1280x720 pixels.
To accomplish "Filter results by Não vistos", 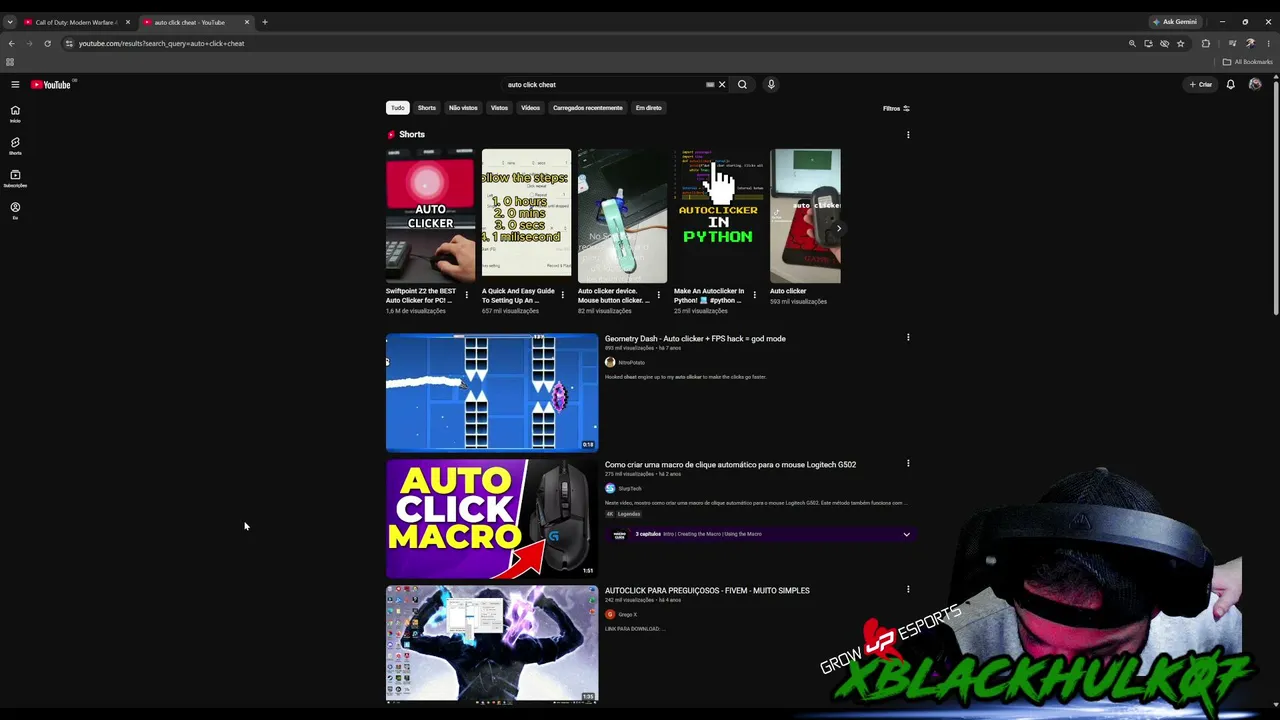I will (x=463, y=108).
